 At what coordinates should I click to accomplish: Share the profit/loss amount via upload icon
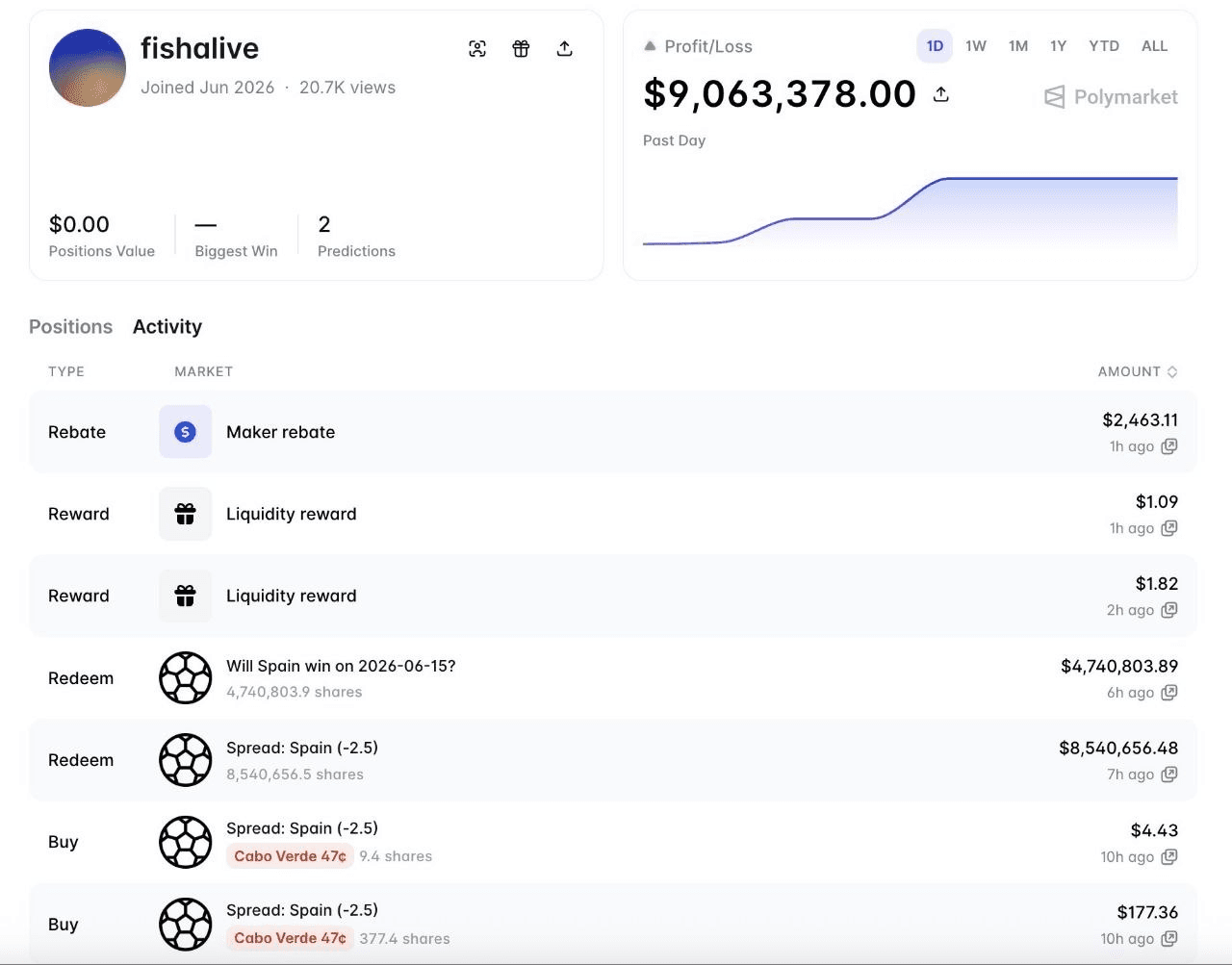coord(941,94)
